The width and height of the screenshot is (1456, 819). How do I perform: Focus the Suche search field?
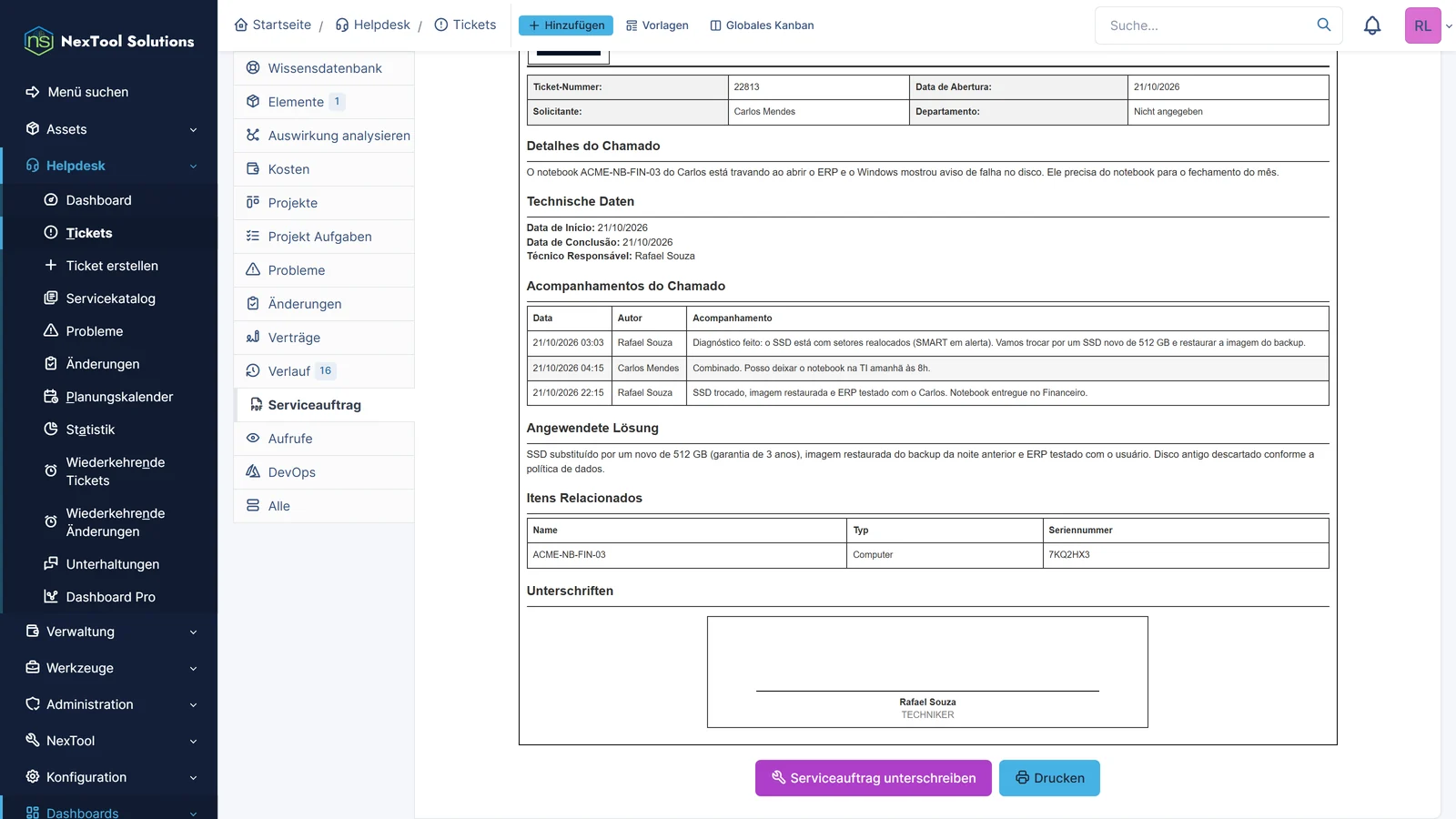coord(1207,25)
